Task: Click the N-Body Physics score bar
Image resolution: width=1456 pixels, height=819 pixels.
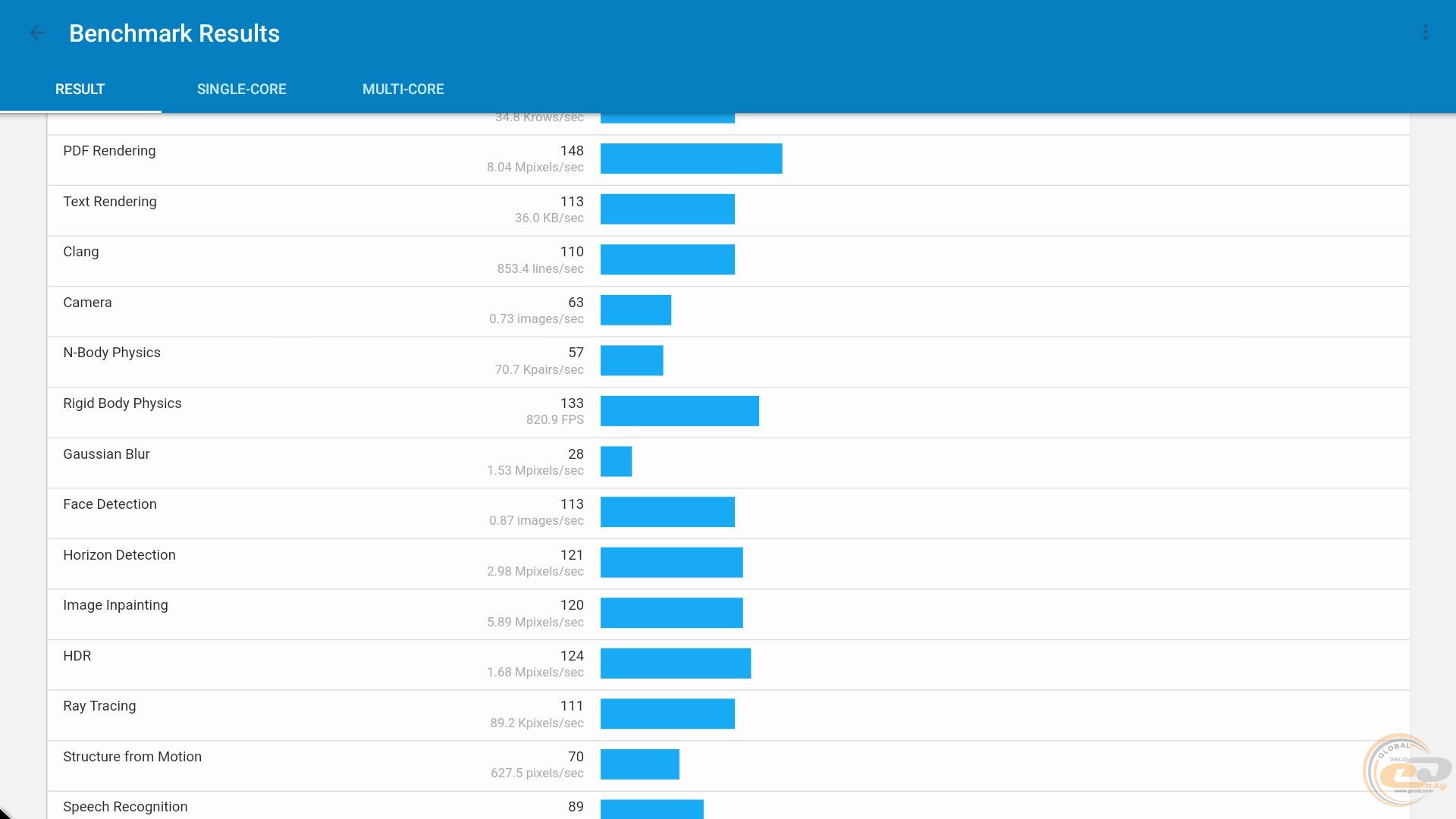Action: coord(631,360)
